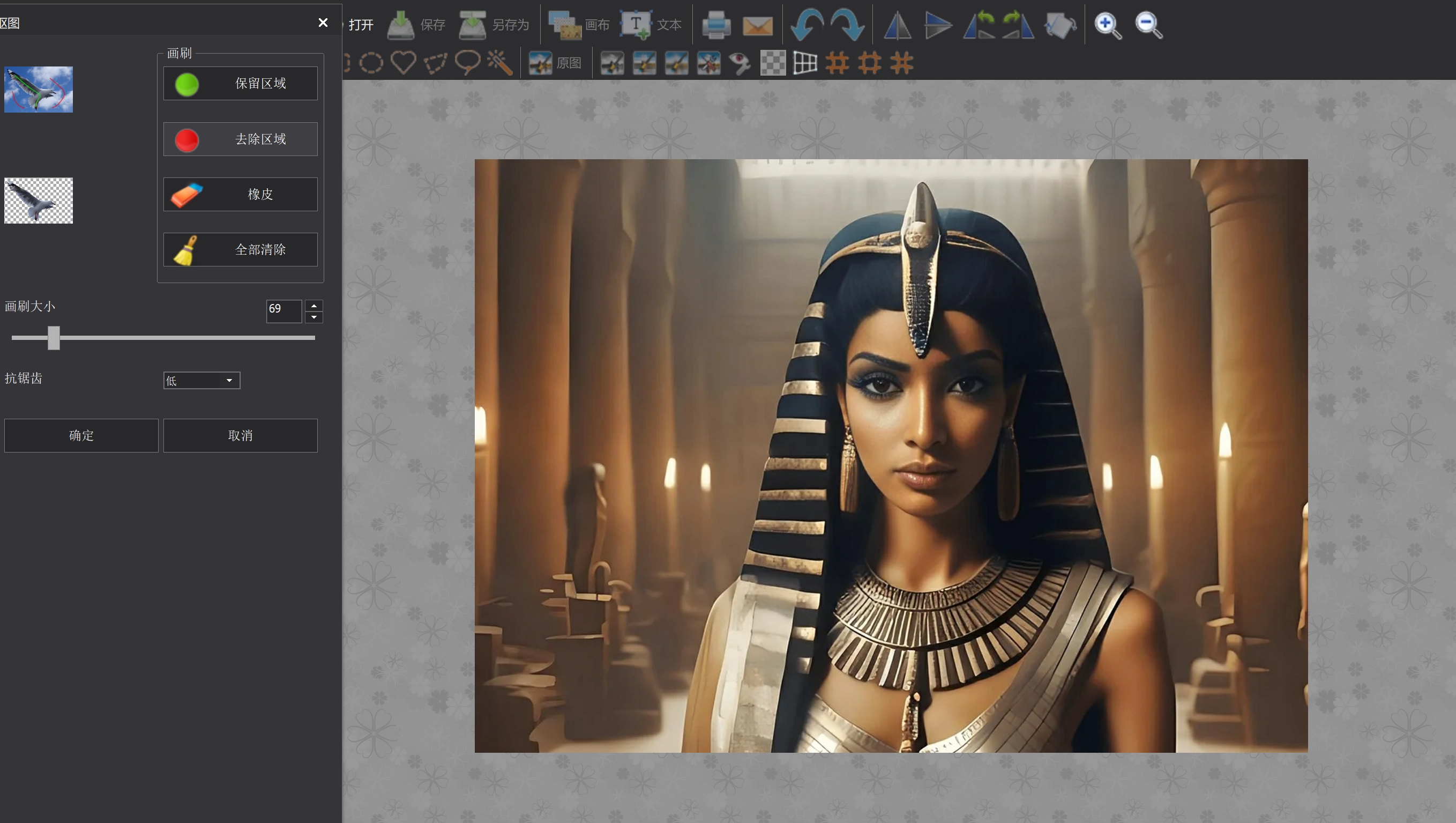
Task: Open the image repair tools icon
Action: pos(709,63)
